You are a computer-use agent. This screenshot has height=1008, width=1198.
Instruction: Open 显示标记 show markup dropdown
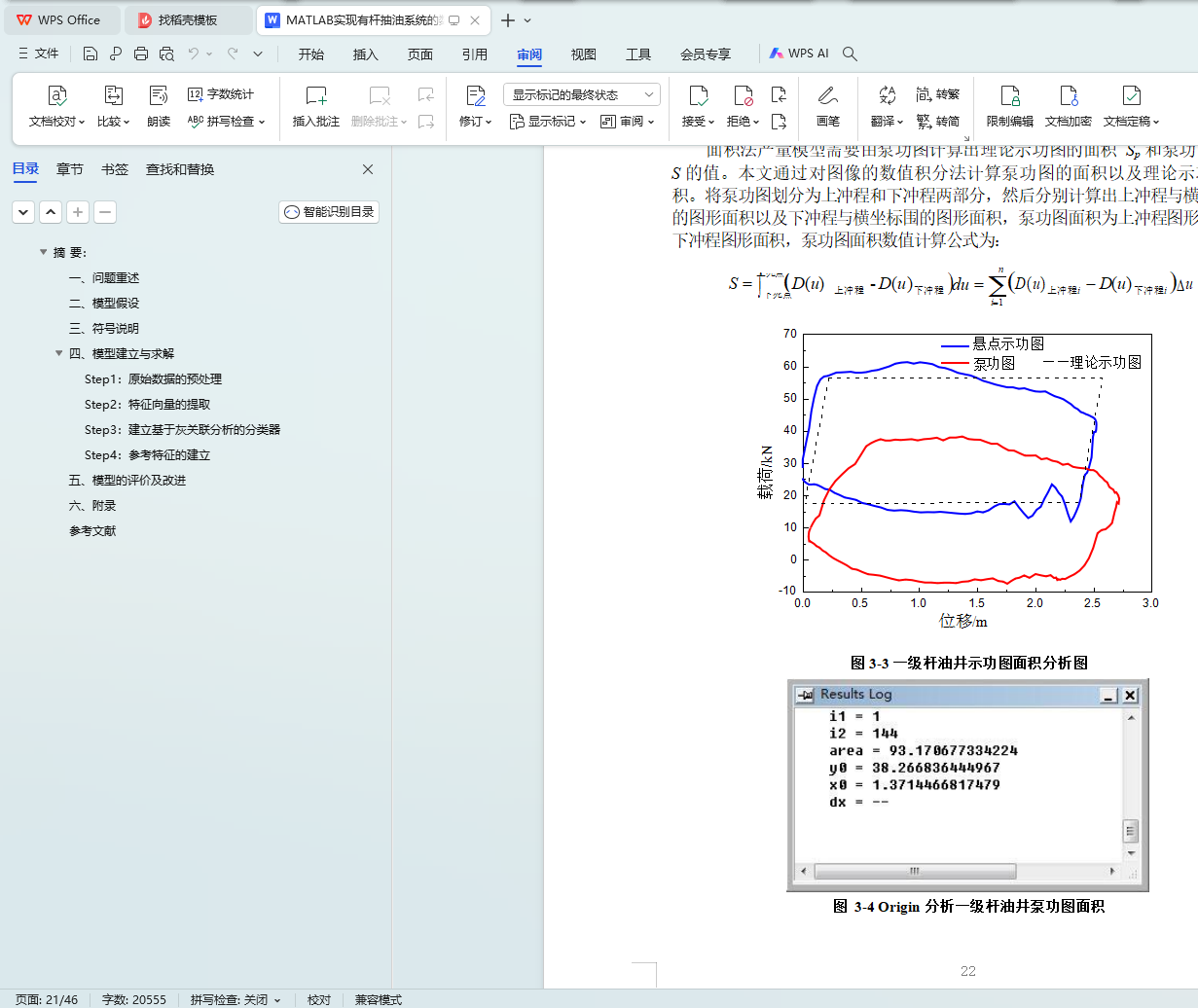pos(548,122)
